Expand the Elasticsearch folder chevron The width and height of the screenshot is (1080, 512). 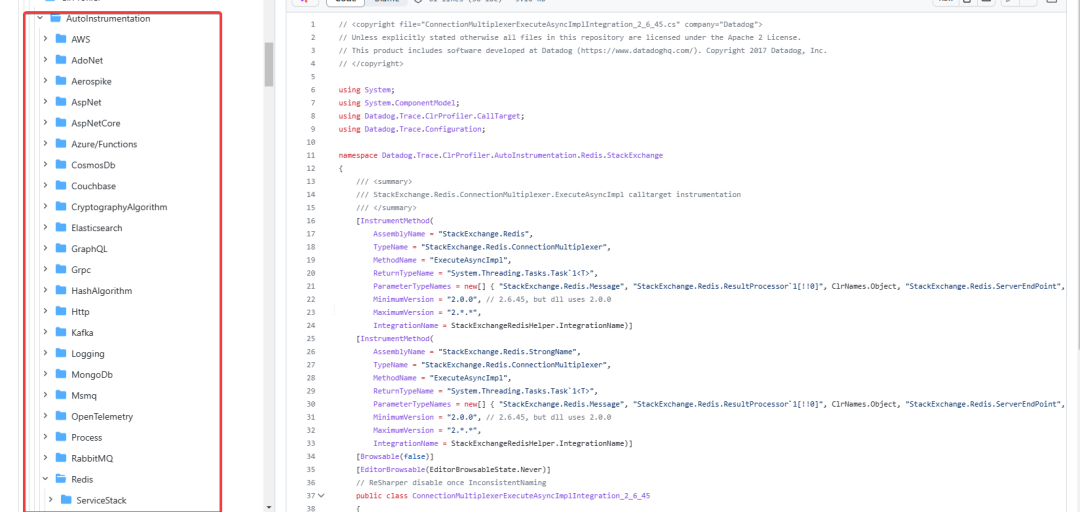tap(45, 227)
